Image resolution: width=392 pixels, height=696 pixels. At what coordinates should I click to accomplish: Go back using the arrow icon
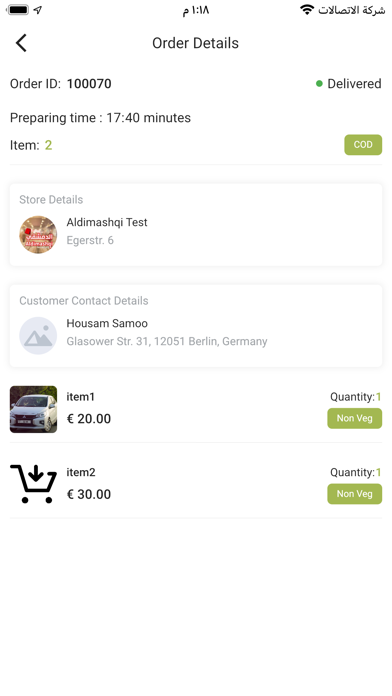tap(21, 43)
